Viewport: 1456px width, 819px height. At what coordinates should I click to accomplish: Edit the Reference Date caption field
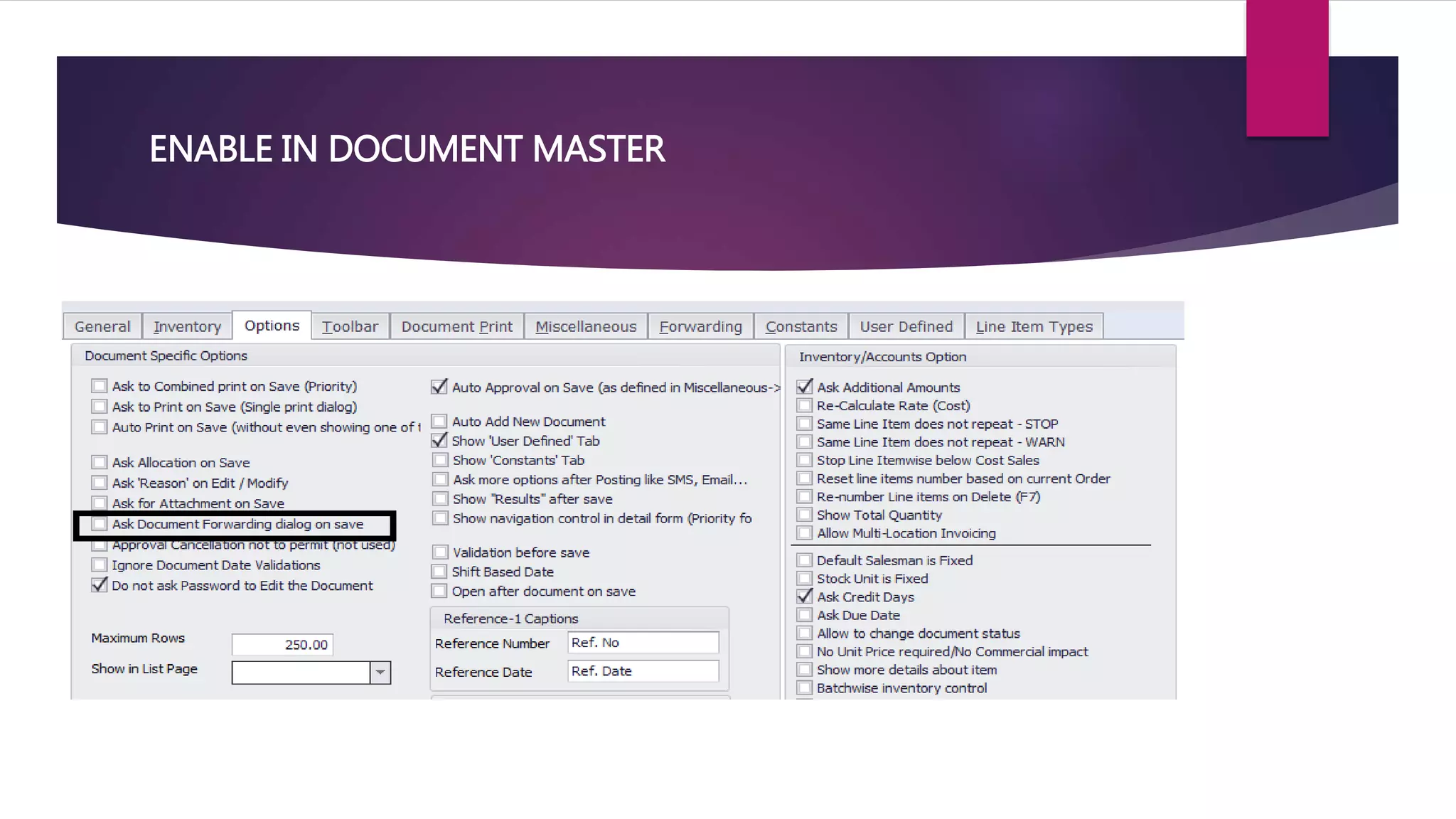[x=643, y=671]
